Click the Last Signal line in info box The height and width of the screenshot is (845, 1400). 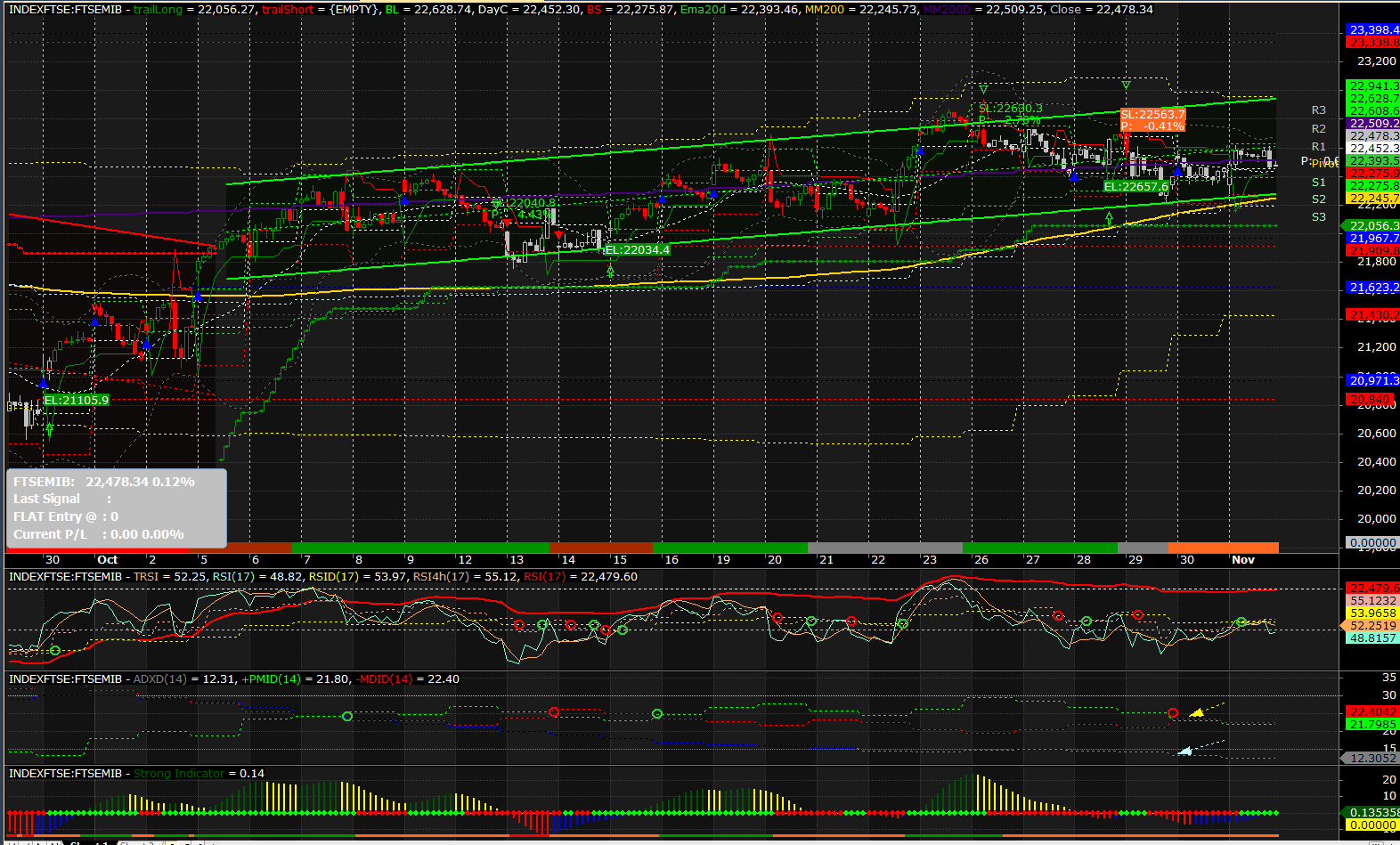[62, 499]
